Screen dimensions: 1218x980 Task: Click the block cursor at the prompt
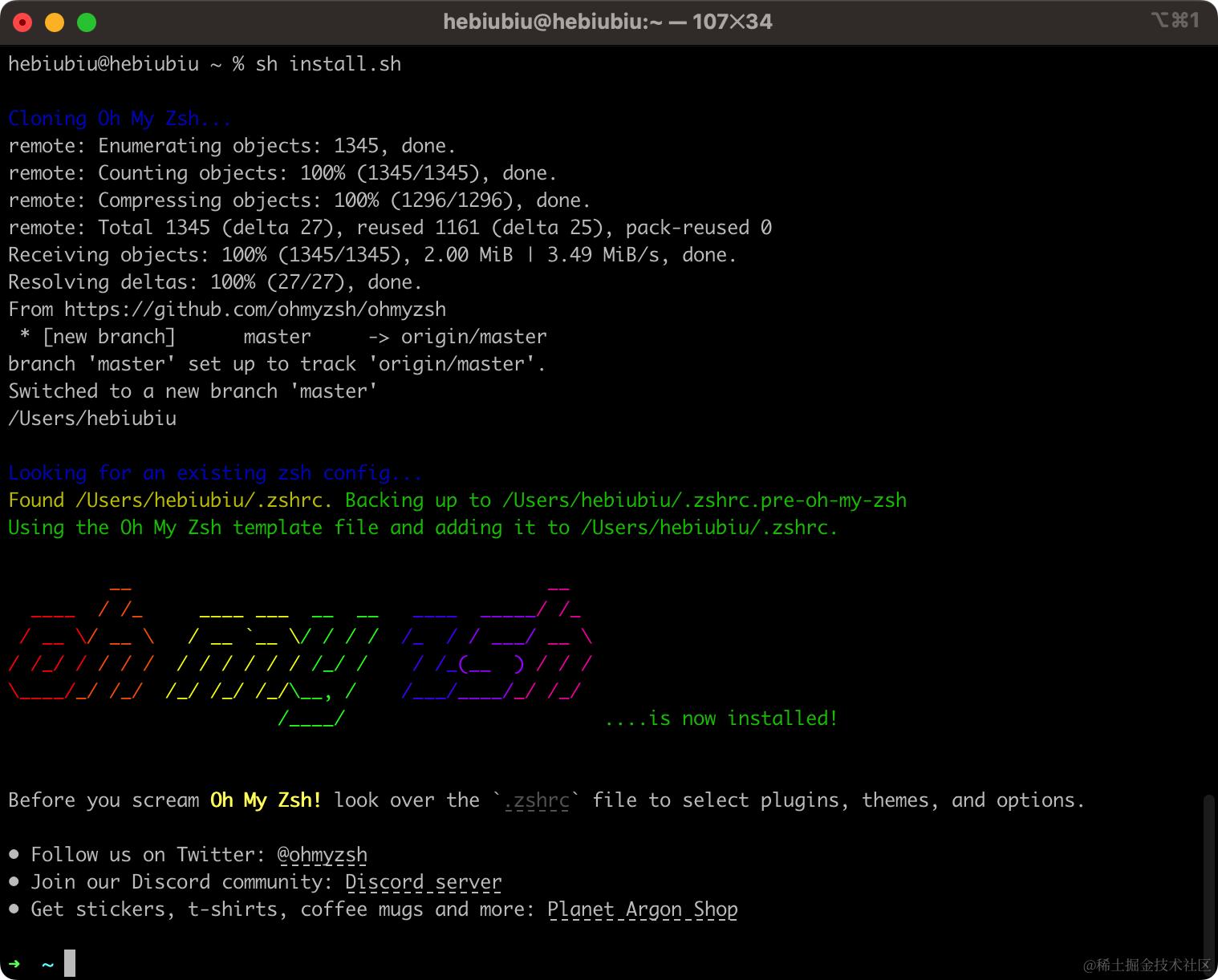[x=70, y=963]
